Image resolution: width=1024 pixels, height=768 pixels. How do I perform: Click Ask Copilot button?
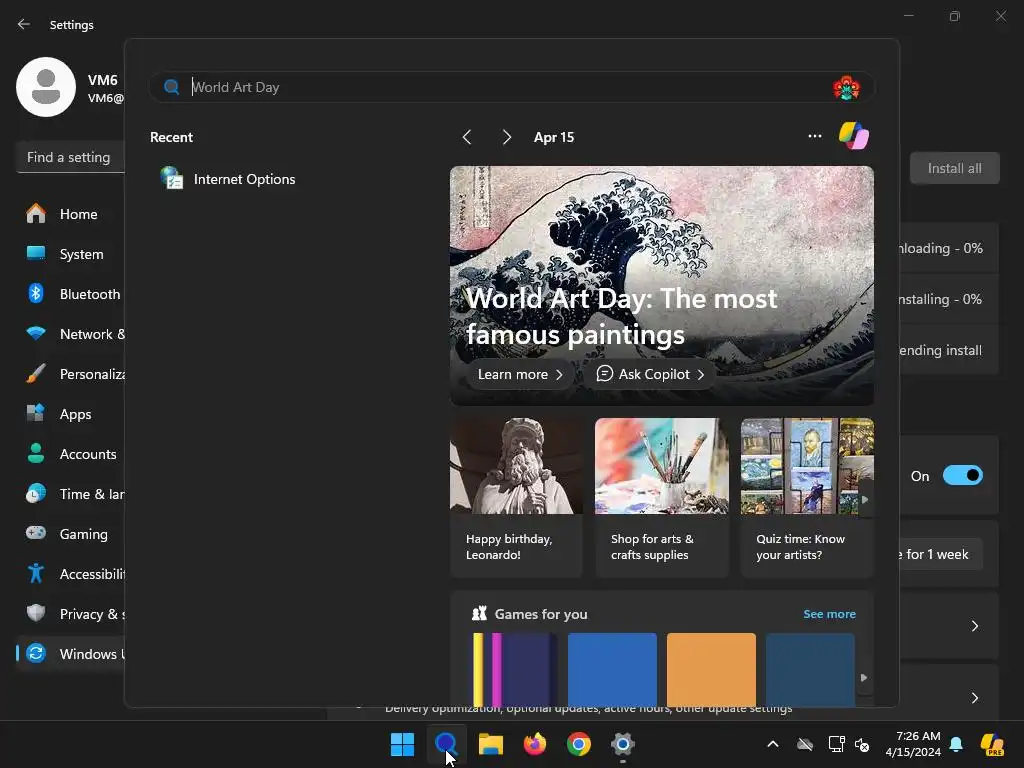pyautogui.click(x=650, y=374)
